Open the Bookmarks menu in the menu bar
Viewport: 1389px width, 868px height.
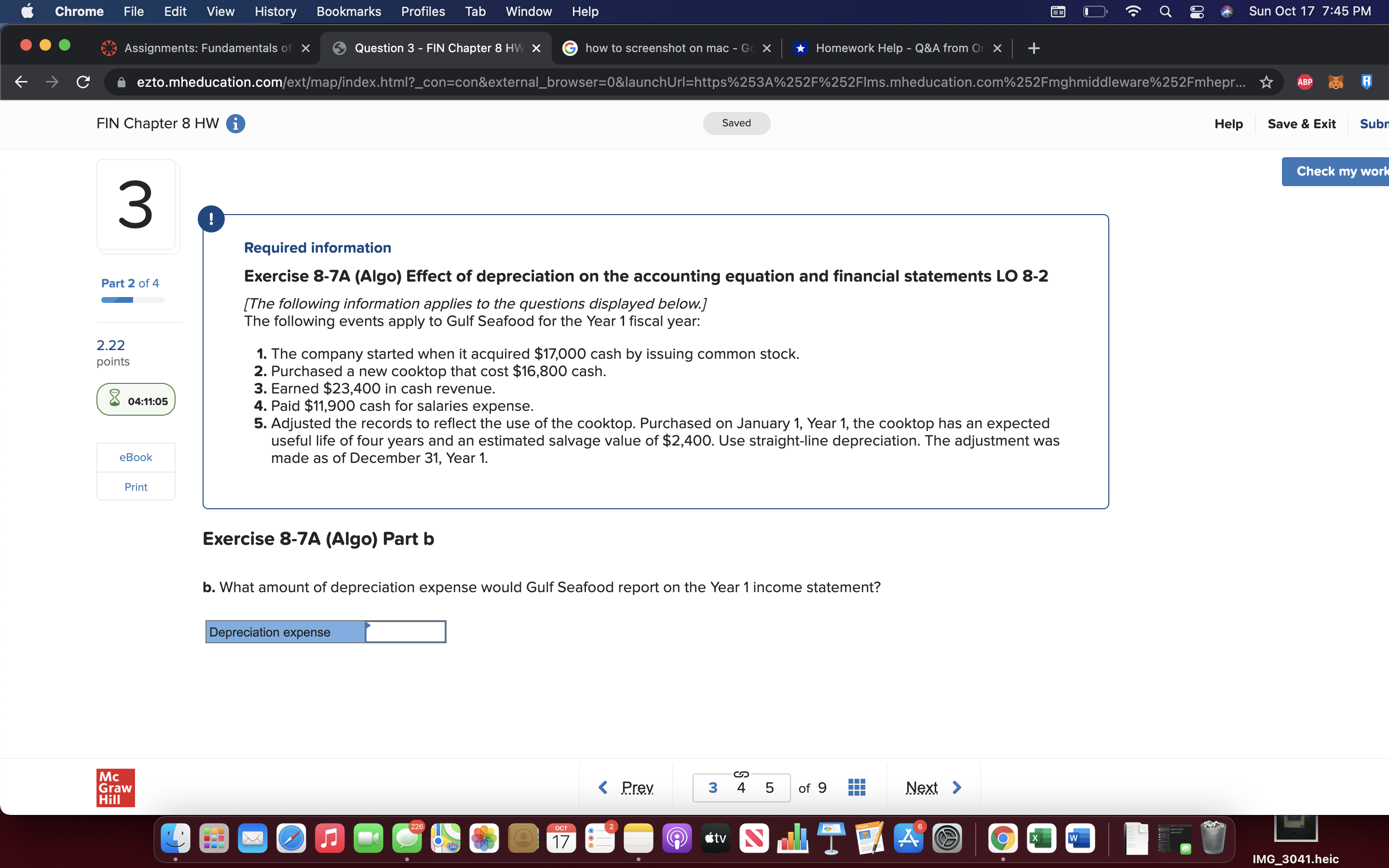348,12
